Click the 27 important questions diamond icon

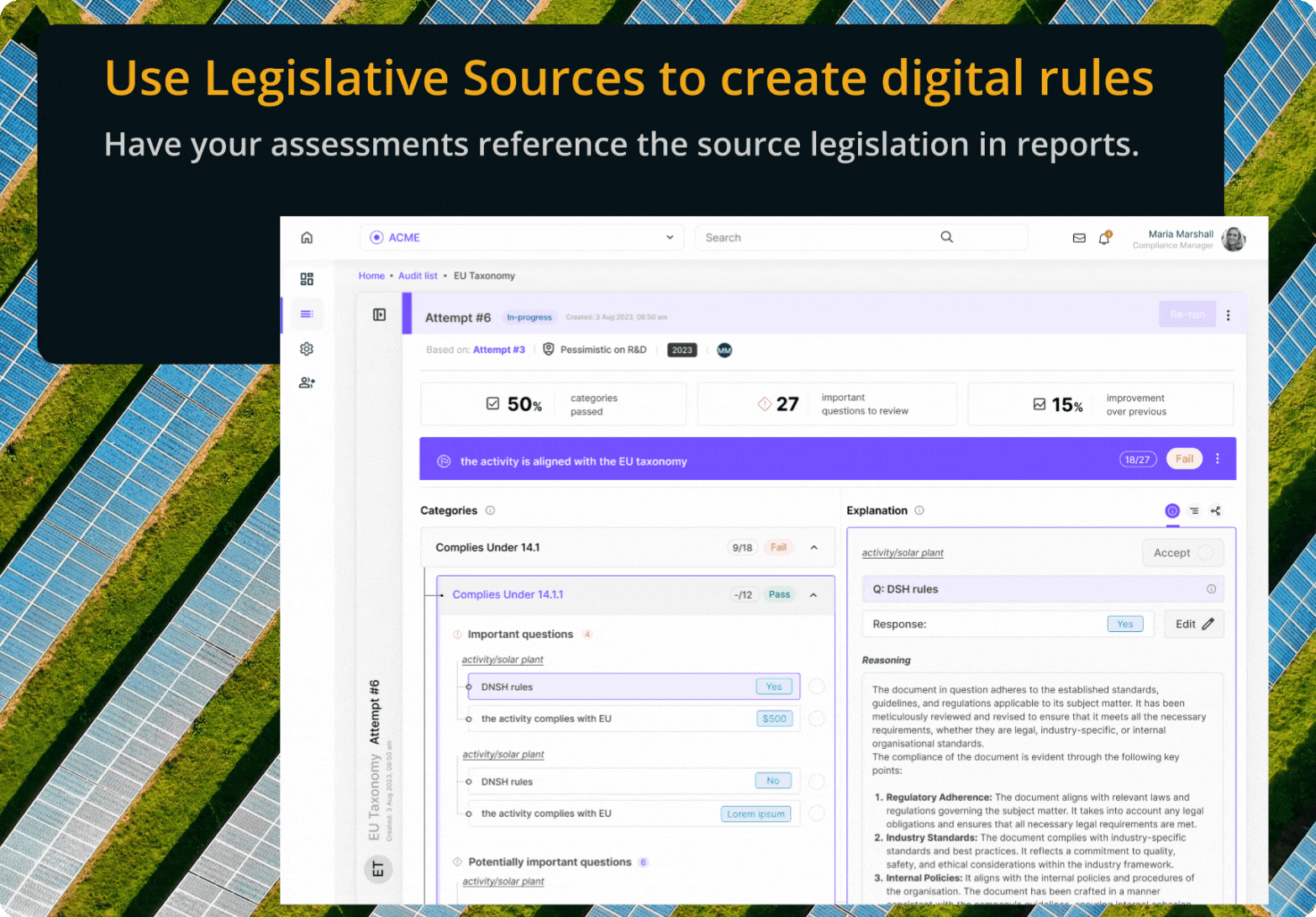point(765,403)
